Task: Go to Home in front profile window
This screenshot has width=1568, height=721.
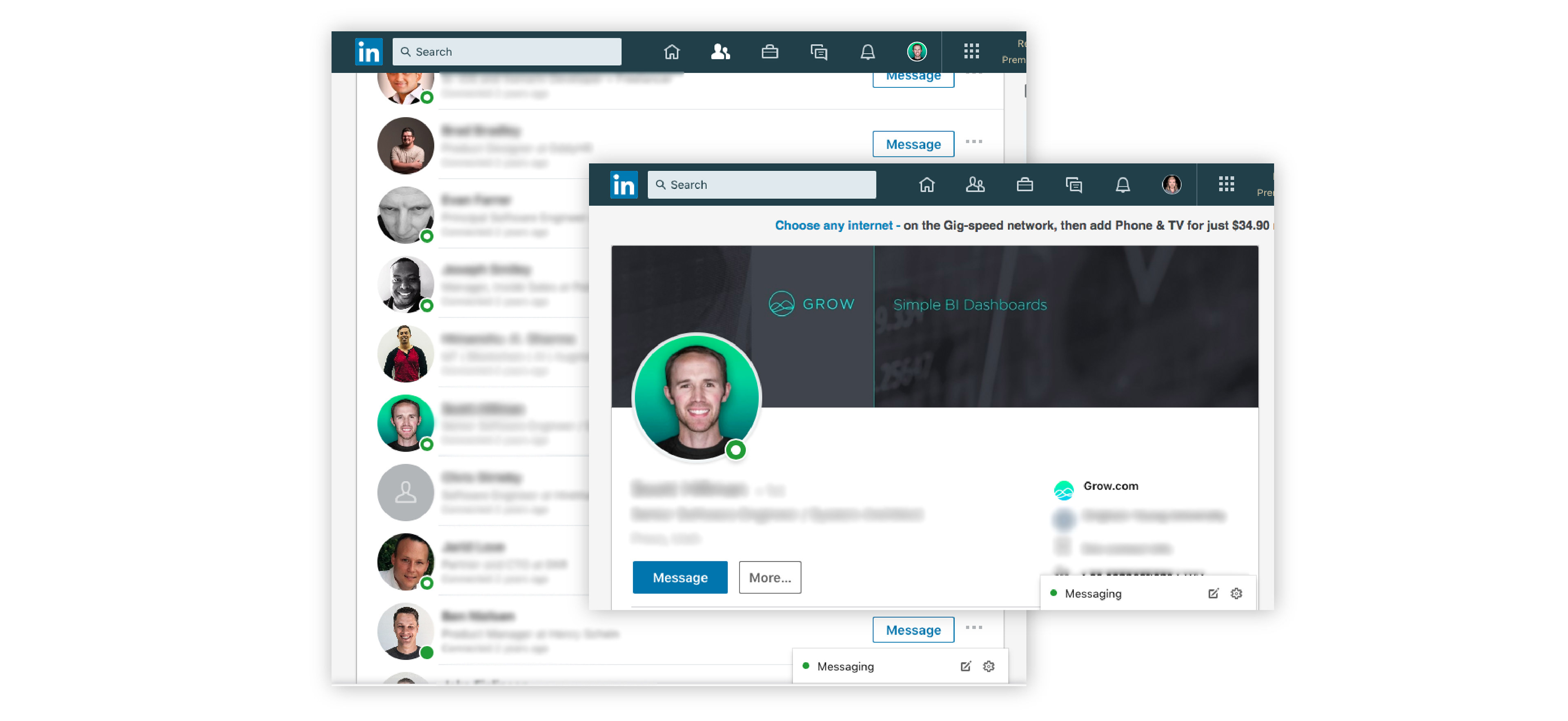Action: [927, 185]
